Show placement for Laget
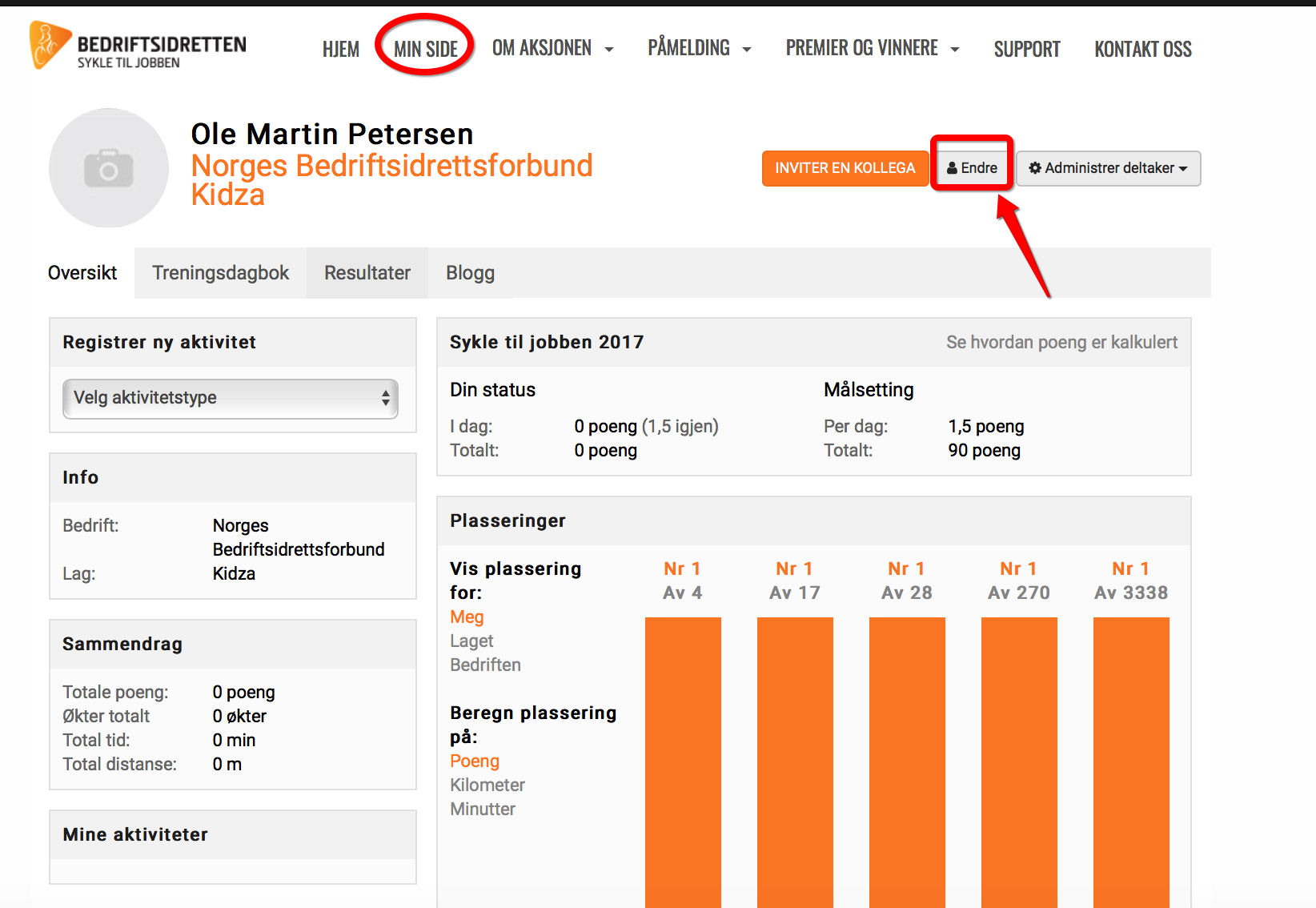Screen dimensions: 1316x908 pyautogui.click(x=471, y=641)
